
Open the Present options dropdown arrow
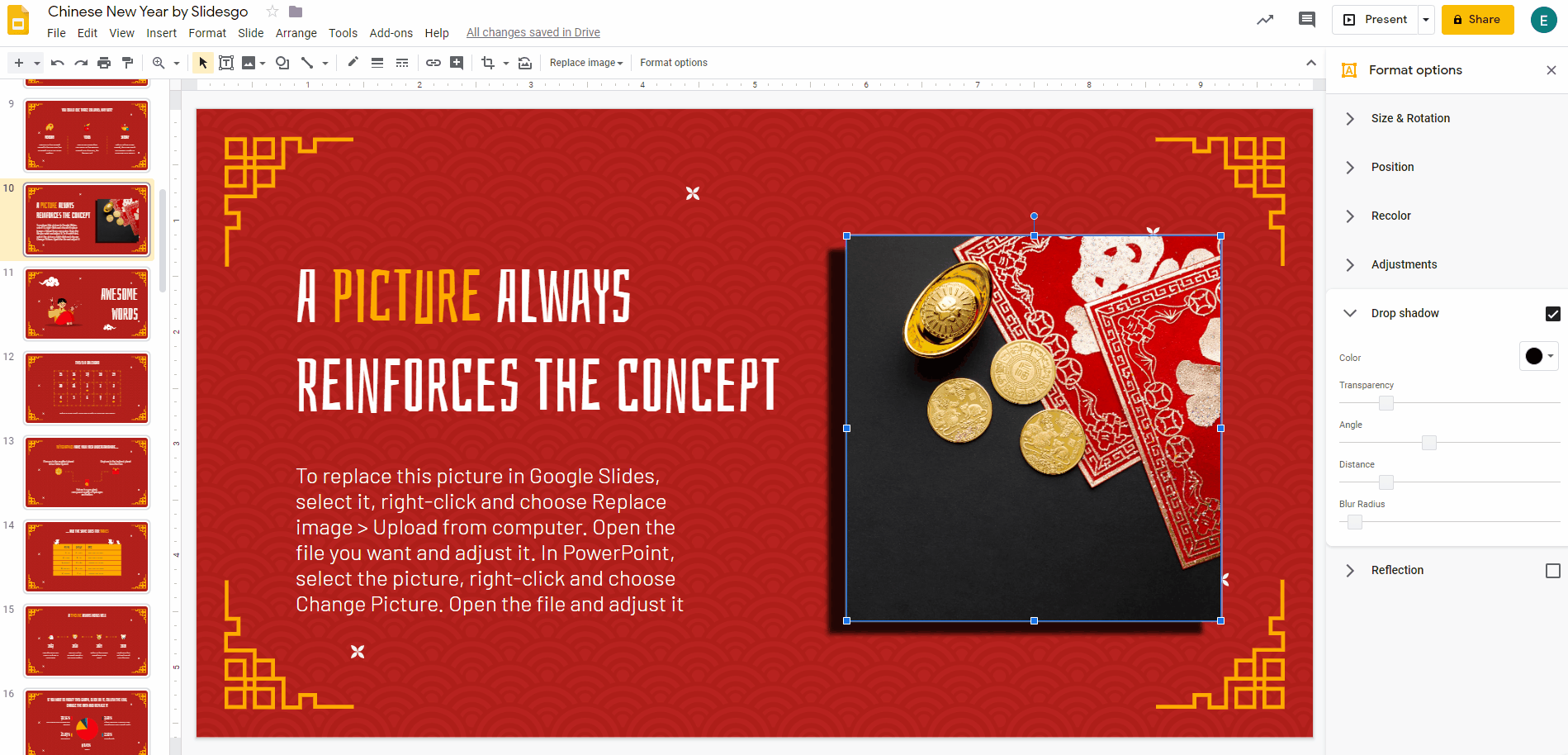click(1426, 20)
